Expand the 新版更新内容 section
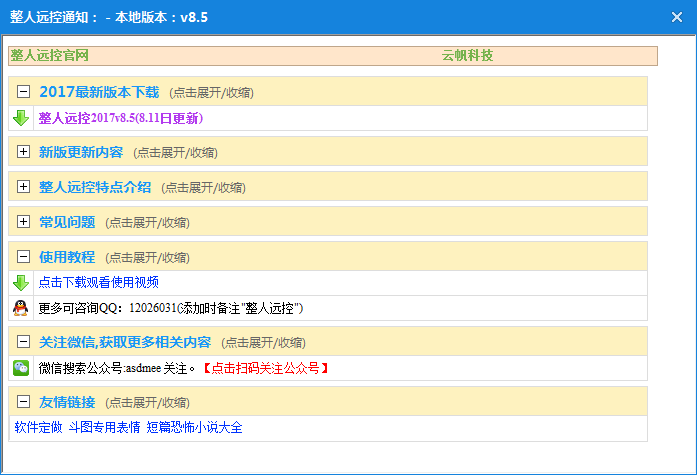 [24, 152]
